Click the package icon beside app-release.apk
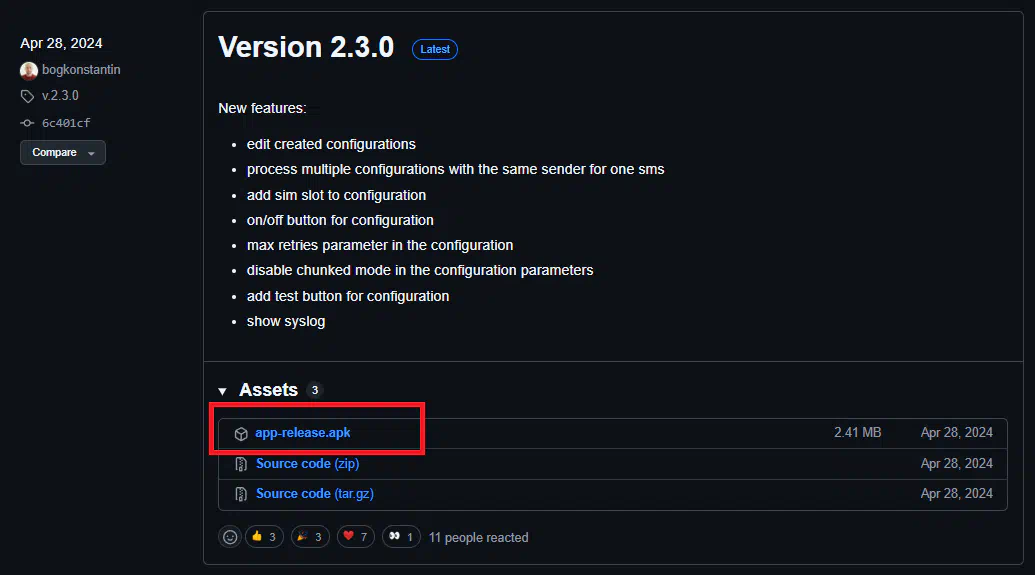 click(x=241, y=434)
